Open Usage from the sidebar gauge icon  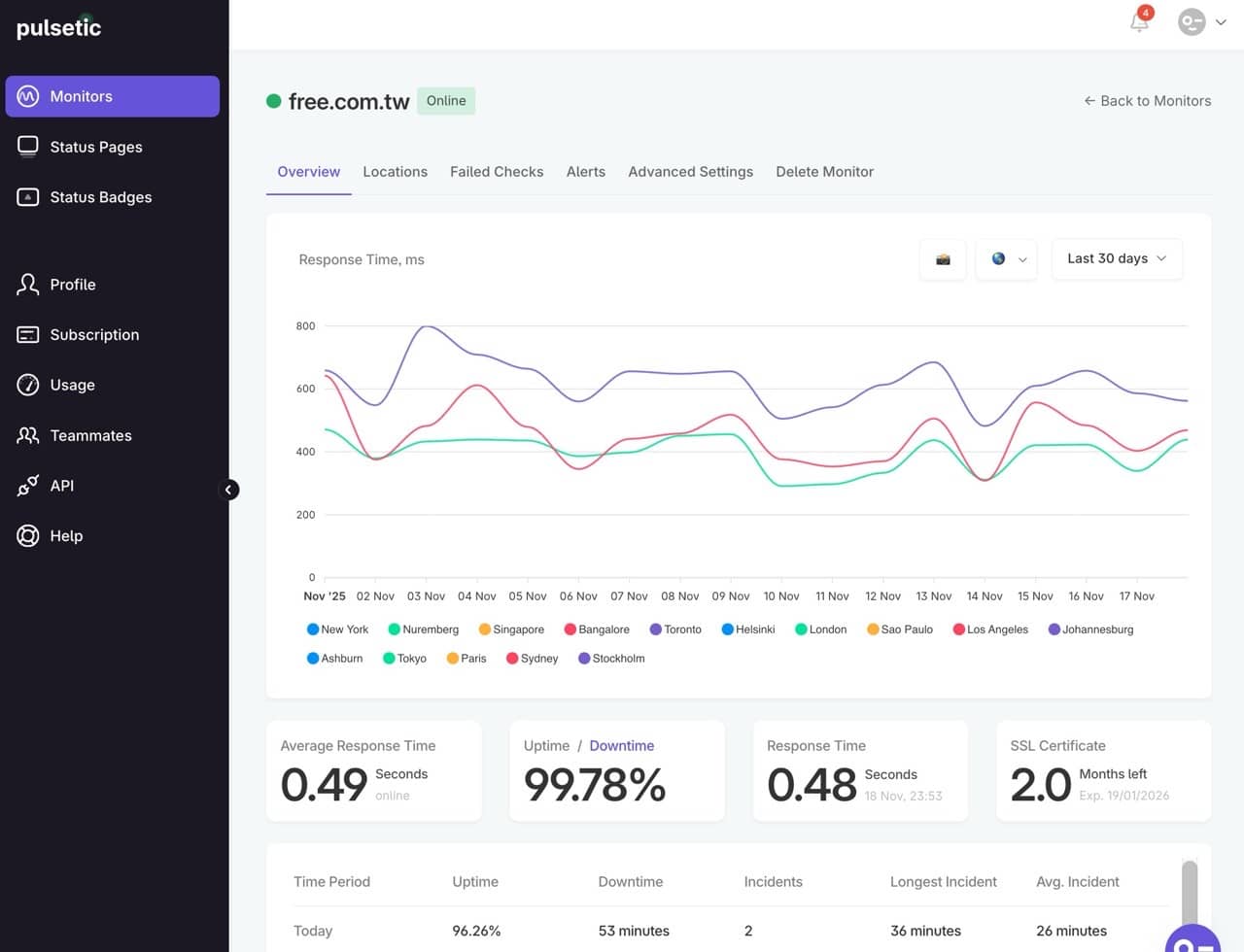28,385
